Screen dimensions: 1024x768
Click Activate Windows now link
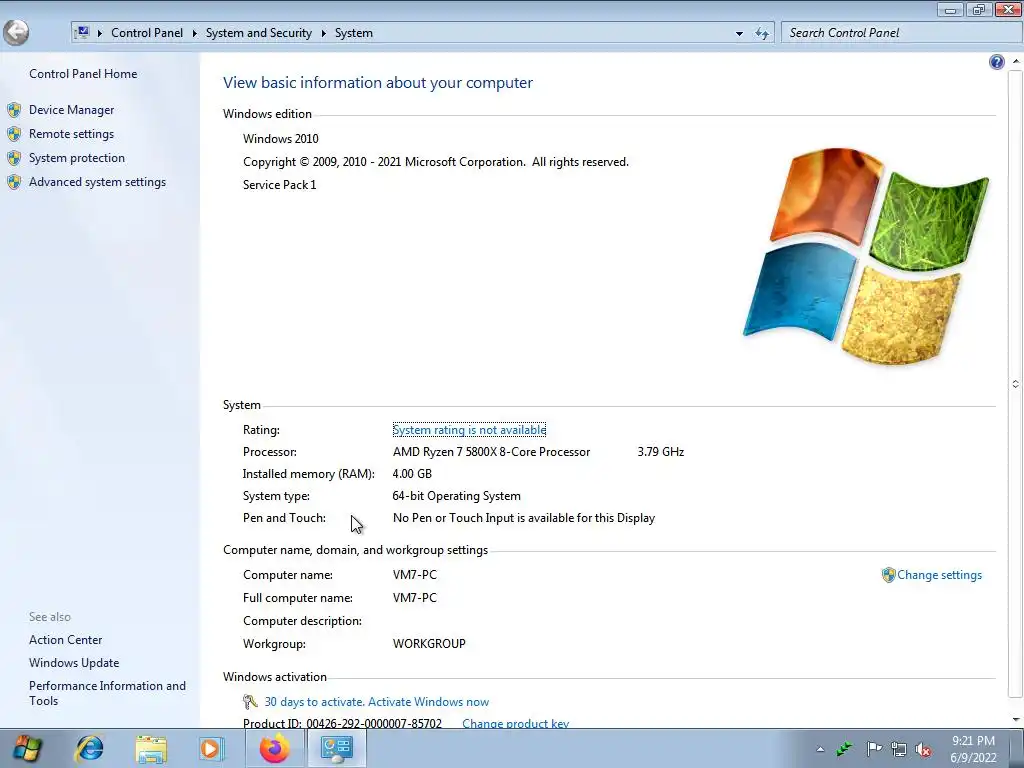428,702
